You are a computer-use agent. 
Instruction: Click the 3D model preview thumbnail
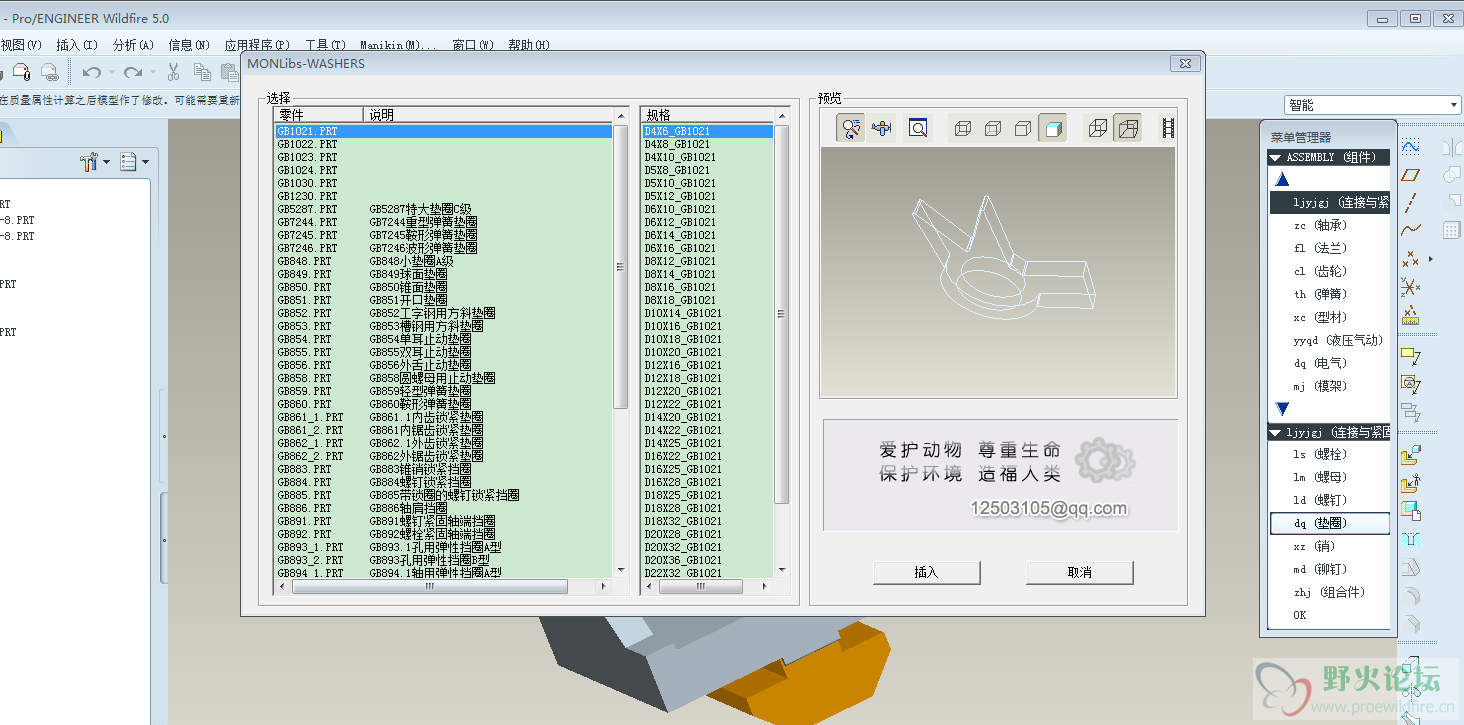[x=999, y=273]
